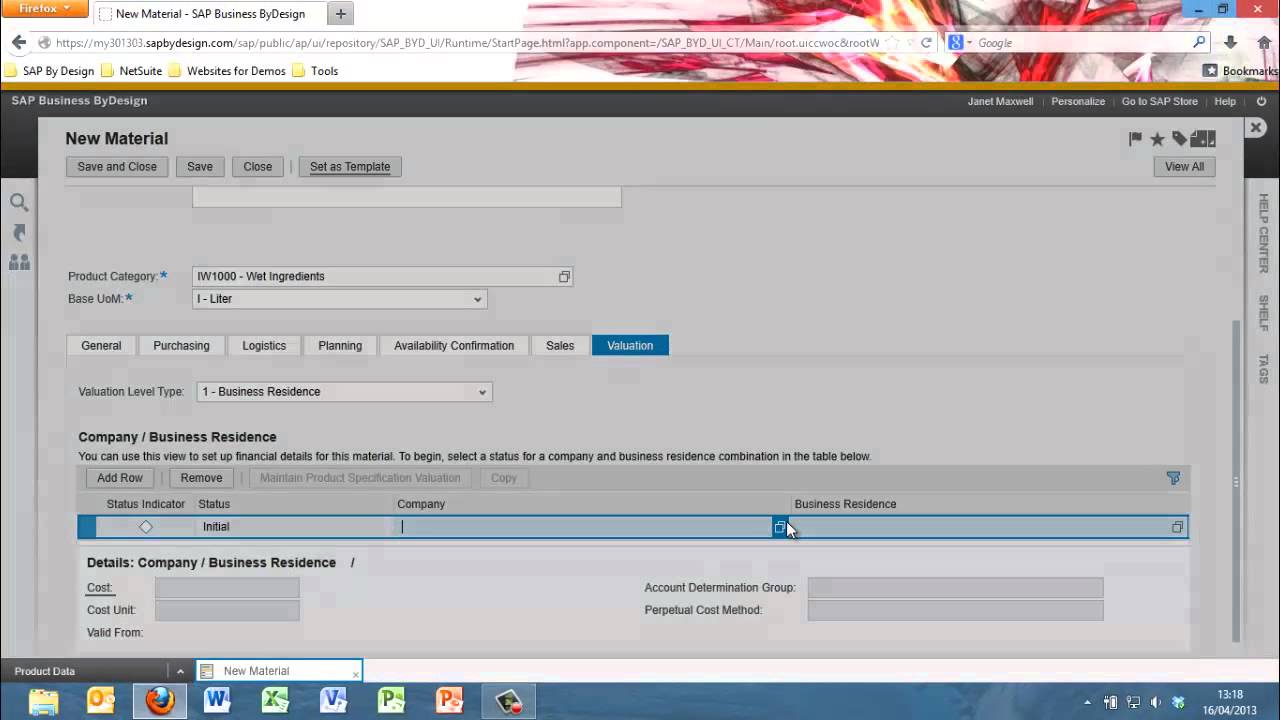Click Add Row in the valuation table
Image resolution: width=1280 pixels, height=720 pixels.
tap(120, 478)
